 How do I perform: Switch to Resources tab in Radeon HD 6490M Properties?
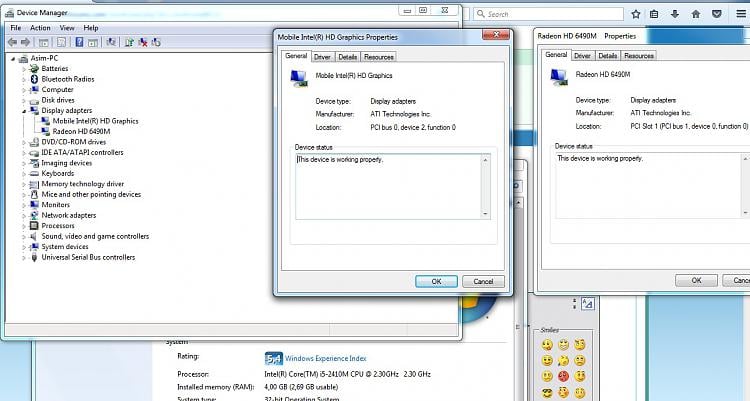coord(639,56)
